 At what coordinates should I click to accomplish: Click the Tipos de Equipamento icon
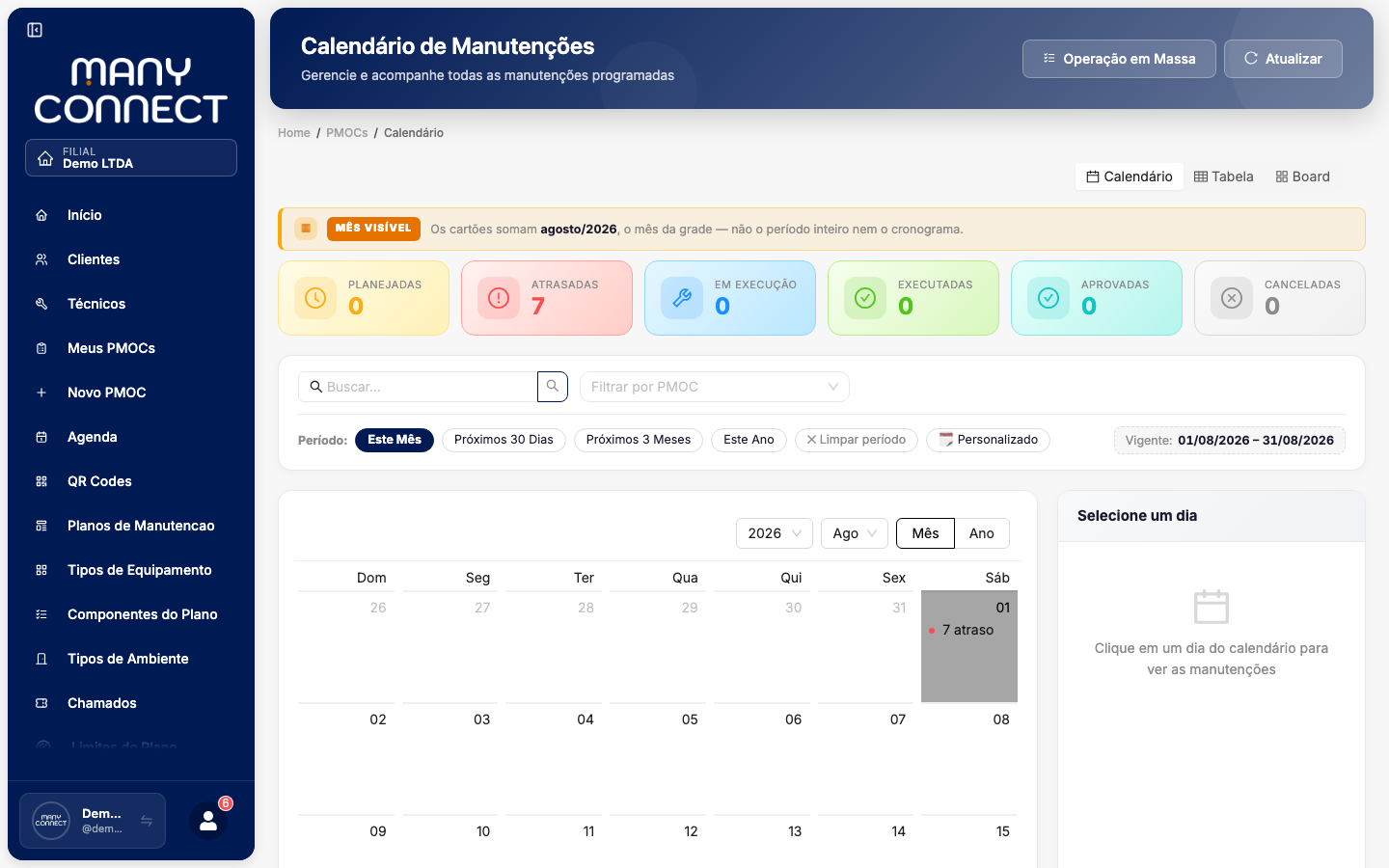pyautogui.click(x=41, y=570)
